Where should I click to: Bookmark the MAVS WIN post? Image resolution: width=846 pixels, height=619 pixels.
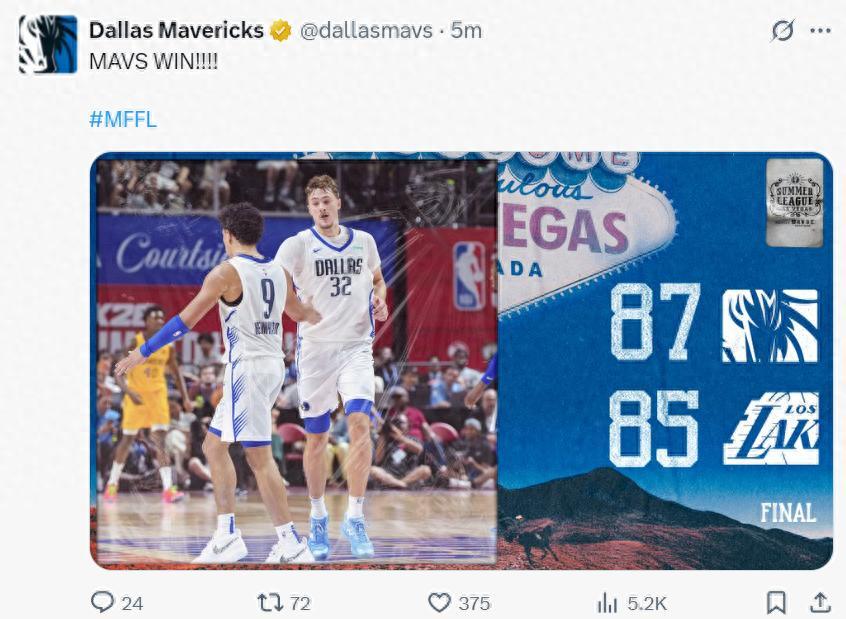click(x=776, y=602)
